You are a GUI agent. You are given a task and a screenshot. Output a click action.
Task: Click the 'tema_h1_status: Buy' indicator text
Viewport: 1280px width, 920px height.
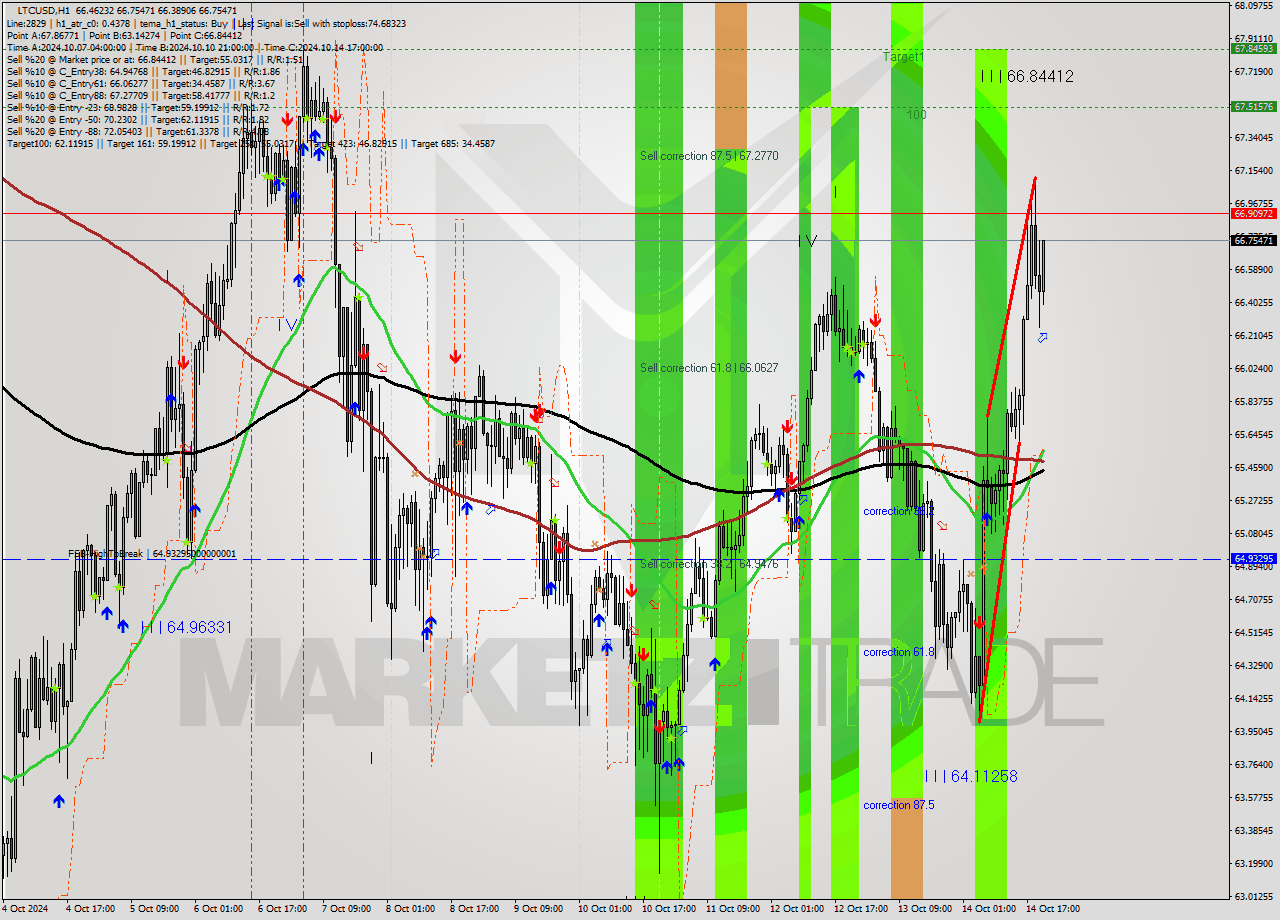pos(182,23)
